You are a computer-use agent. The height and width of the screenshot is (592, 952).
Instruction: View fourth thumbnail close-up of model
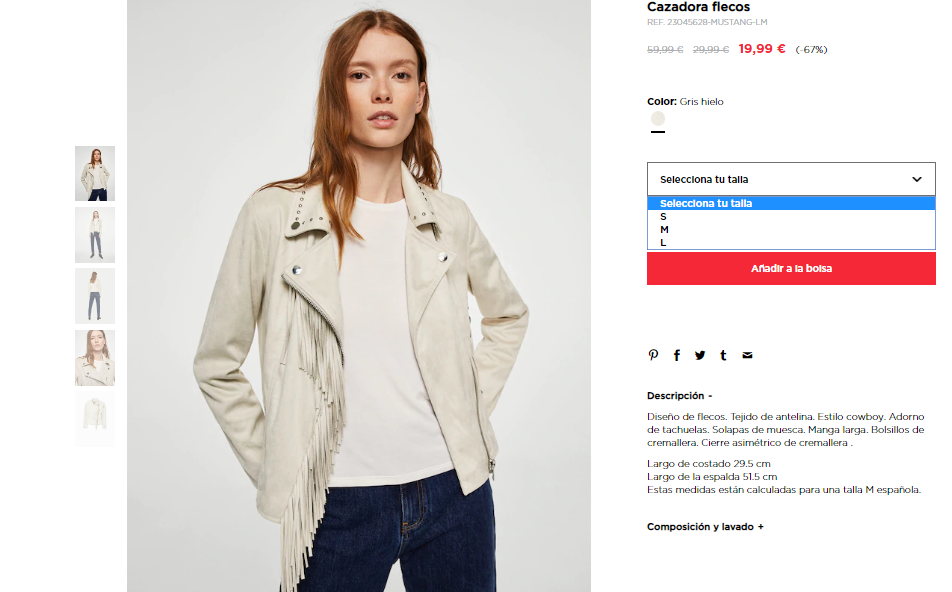point(95,358)
